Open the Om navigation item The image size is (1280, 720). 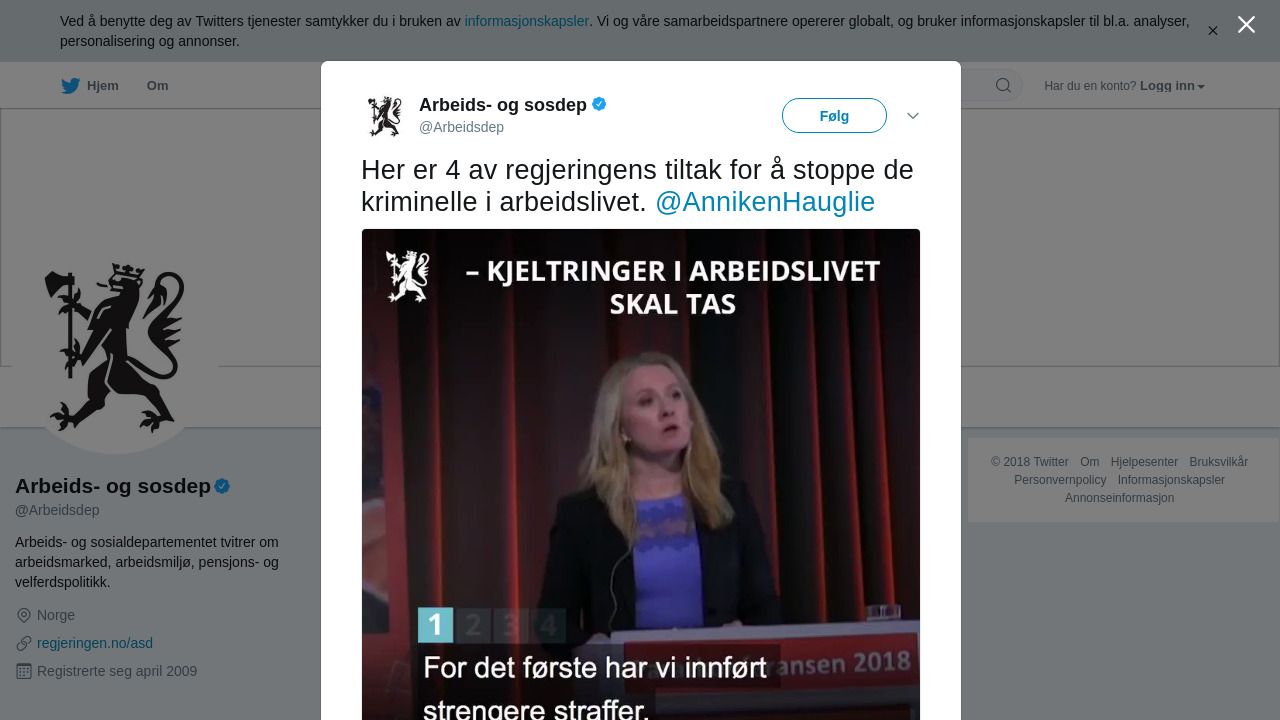(x=158, y=86)
